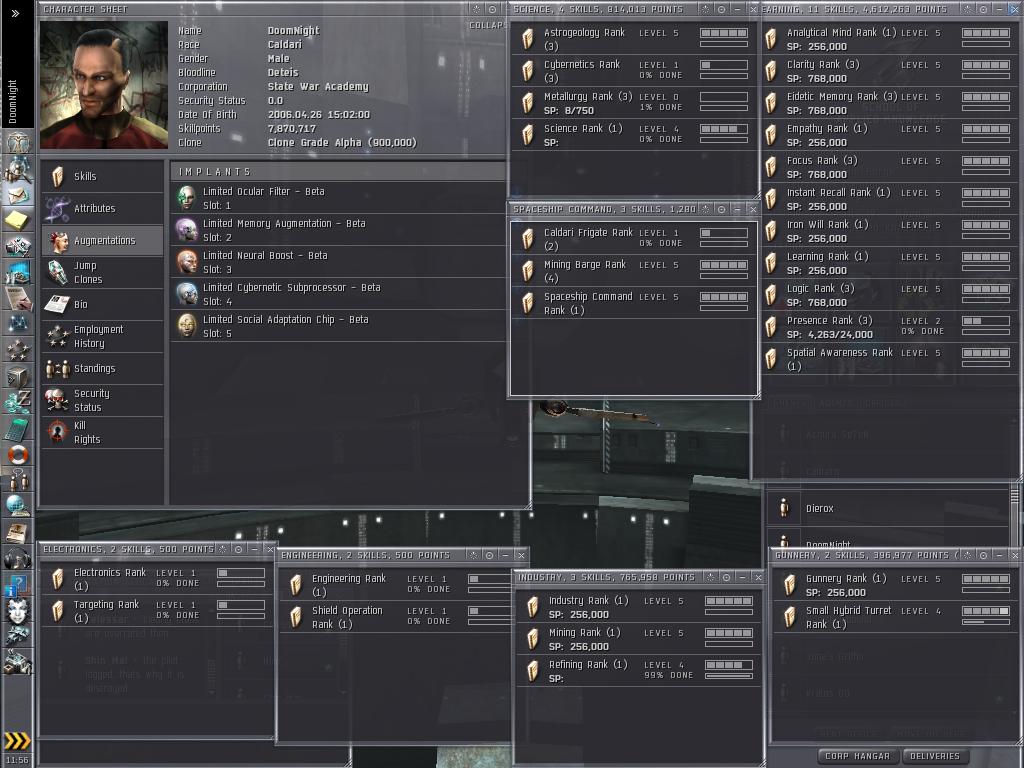Toggle pin on Character Sheet header
The width and height of the screenshot is (1024, 768).
pos(476,9)
